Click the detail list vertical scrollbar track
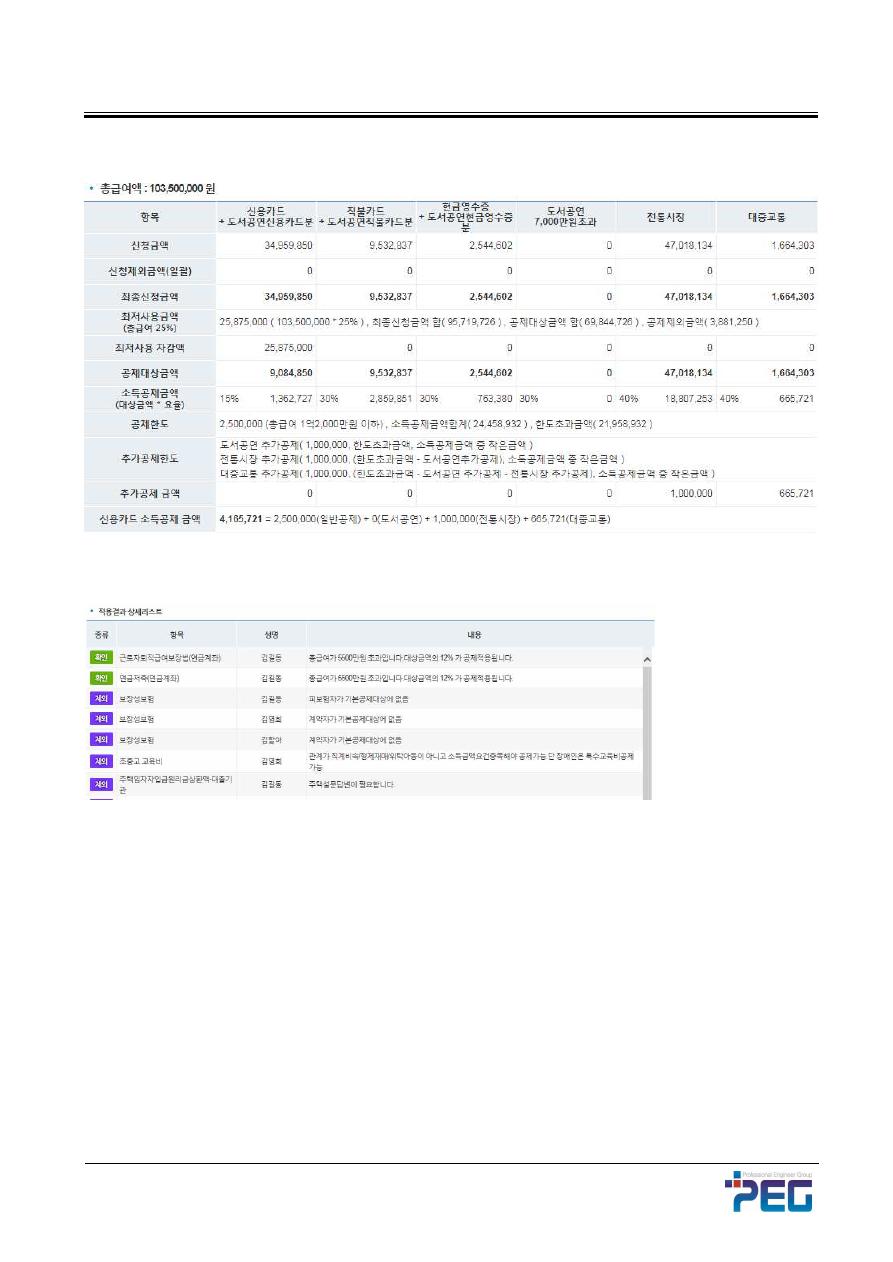The width and height of the screenshot is (893, 1262). (647, 730)
